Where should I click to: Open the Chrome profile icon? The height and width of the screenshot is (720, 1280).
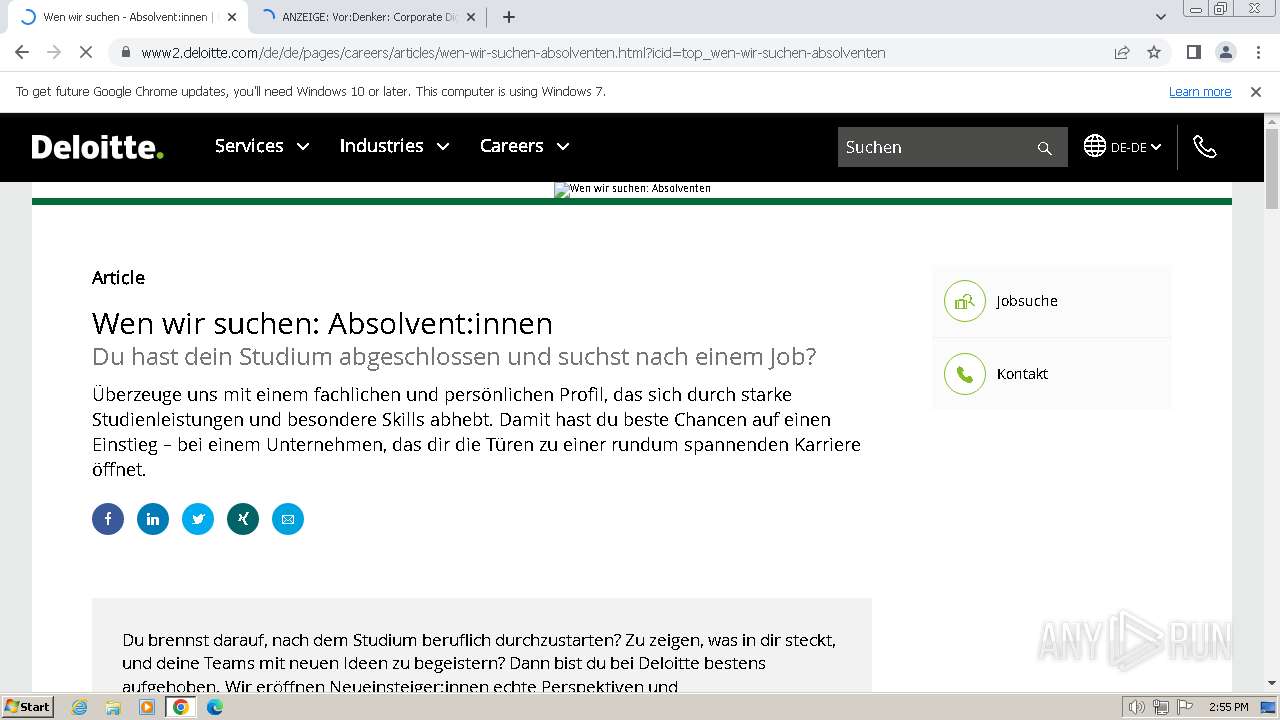tap(1225, 52)
